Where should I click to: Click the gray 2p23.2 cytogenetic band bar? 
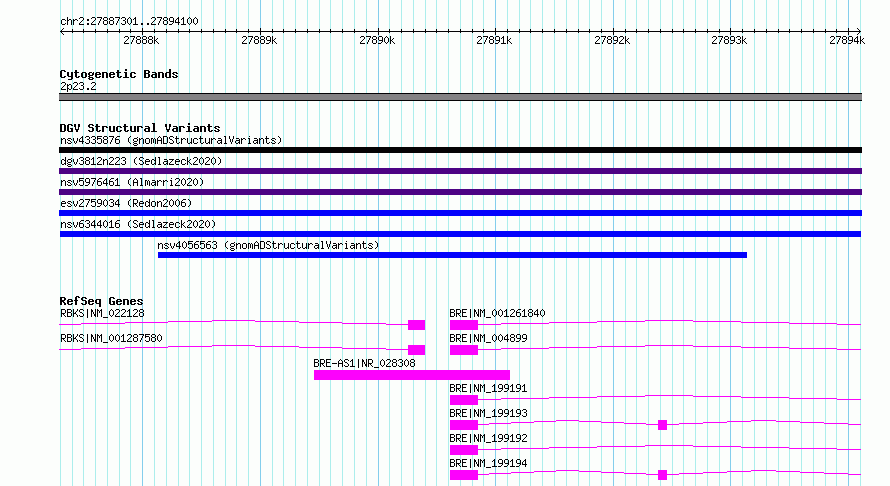click(460, 97)
